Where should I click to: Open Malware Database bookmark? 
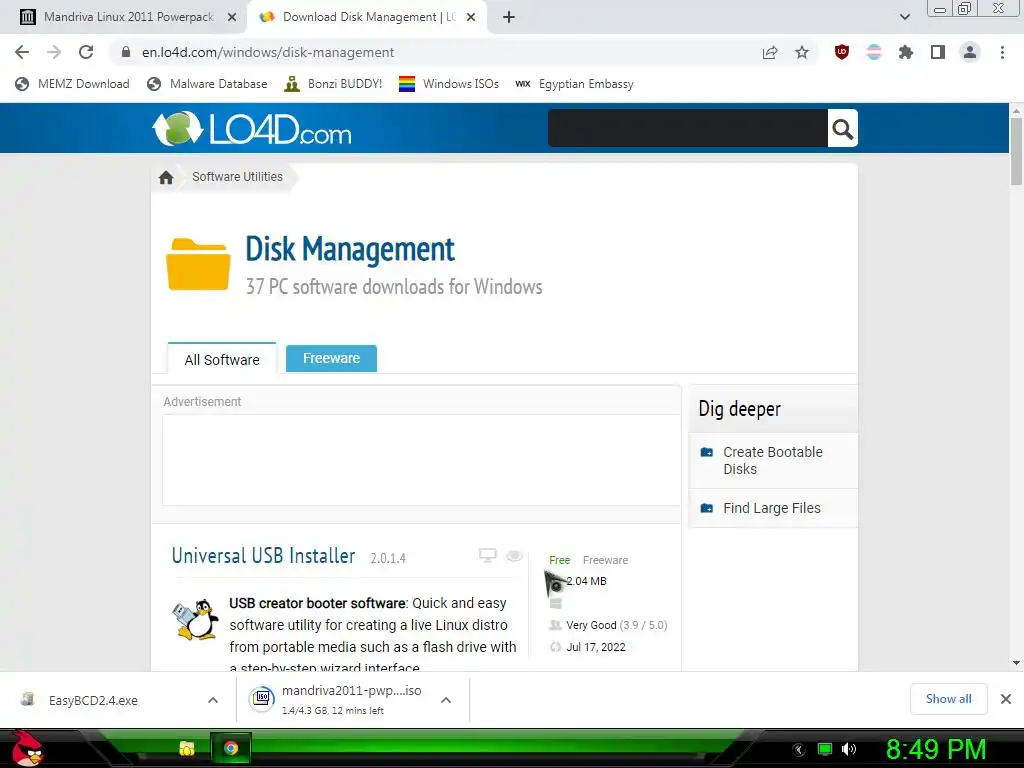207,84
